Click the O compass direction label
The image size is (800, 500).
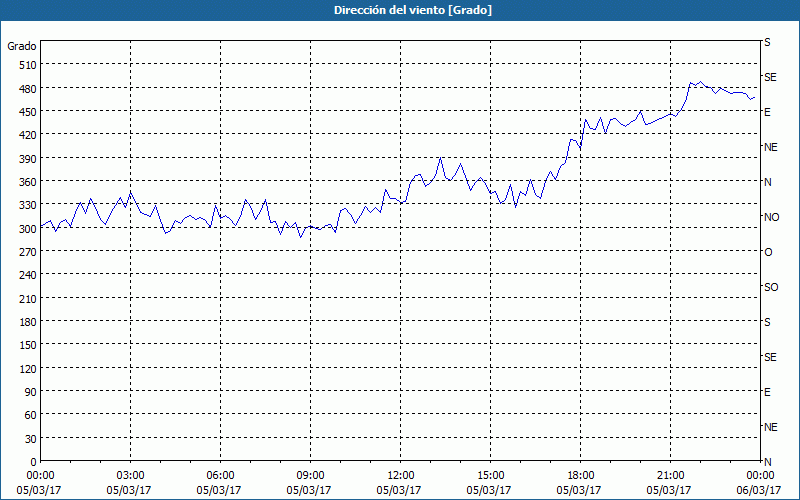[x=768, y=252]
